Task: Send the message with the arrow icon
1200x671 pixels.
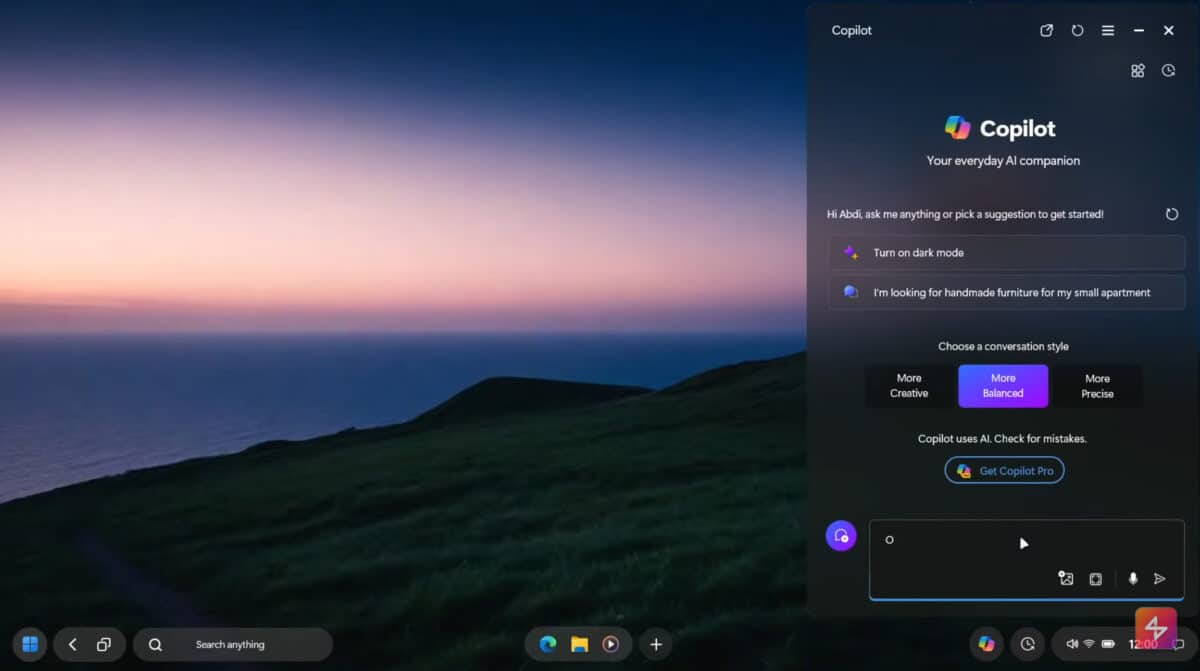Action: [x=1160, y=579]
